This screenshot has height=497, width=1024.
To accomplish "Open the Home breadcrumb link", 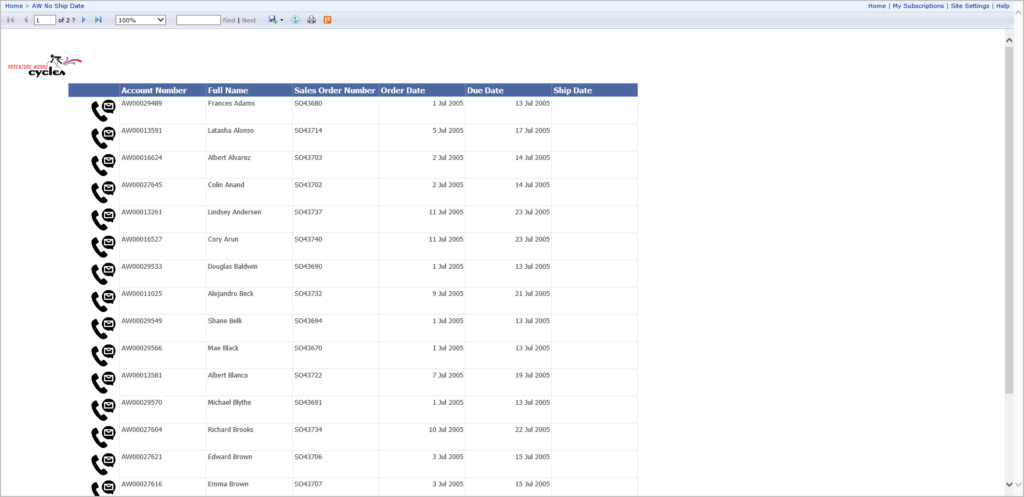I will 14,6.
